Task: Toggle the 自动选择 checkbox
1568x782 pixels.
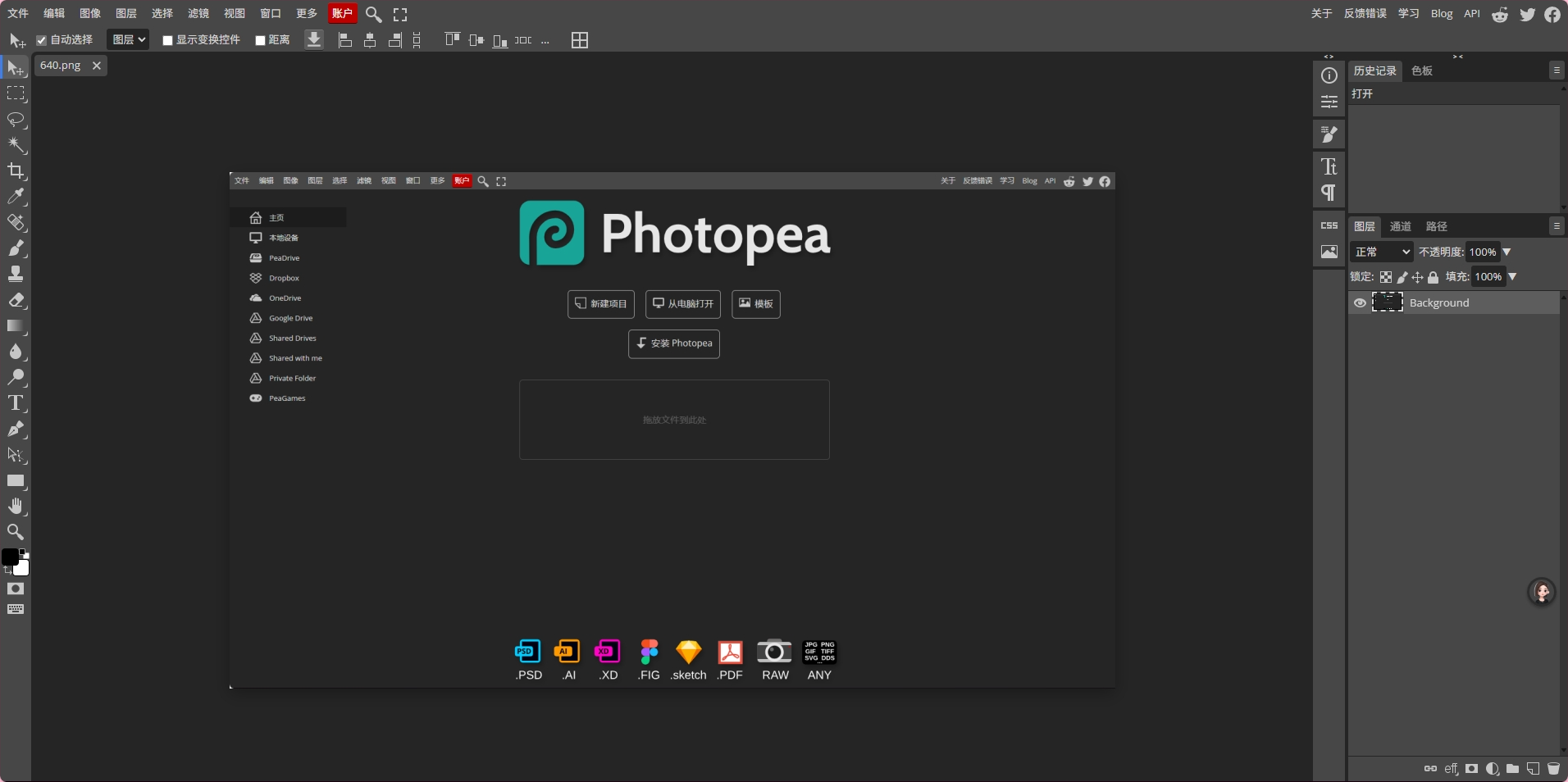Action: [x=41, y=40]
